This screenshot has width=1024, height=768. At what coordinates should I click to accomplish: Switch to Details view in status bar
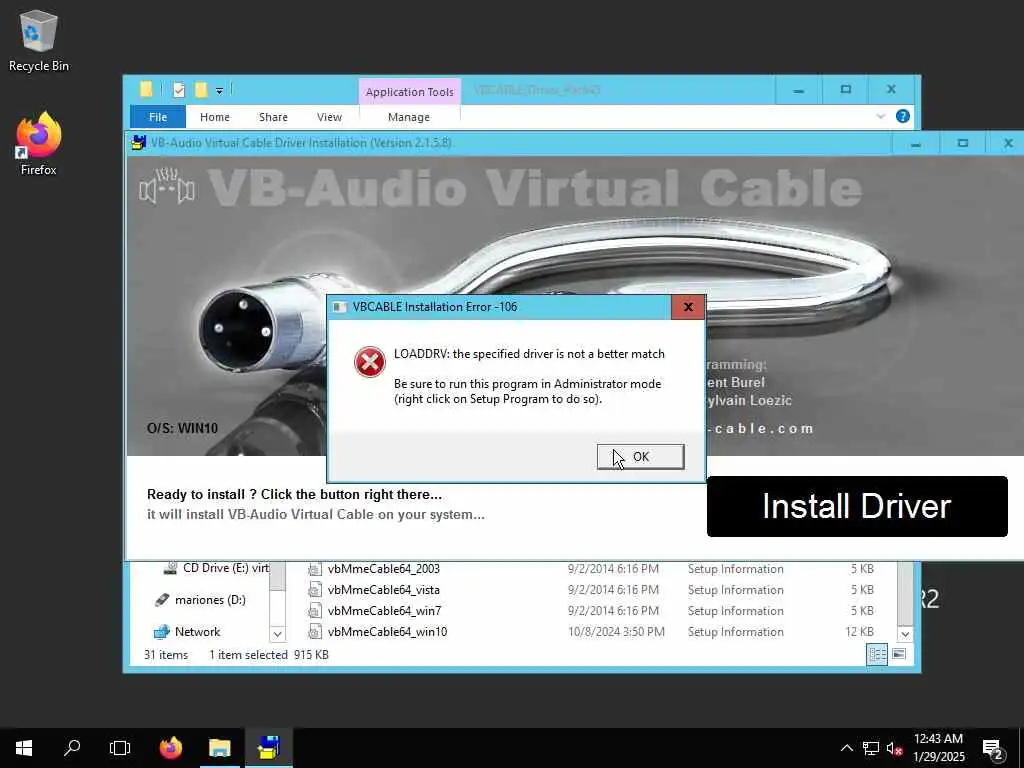click(877, 654)
